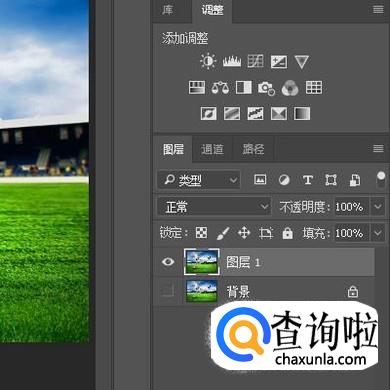
Task: Add a Photo Filter adjustment
Action: coord(266,88)
